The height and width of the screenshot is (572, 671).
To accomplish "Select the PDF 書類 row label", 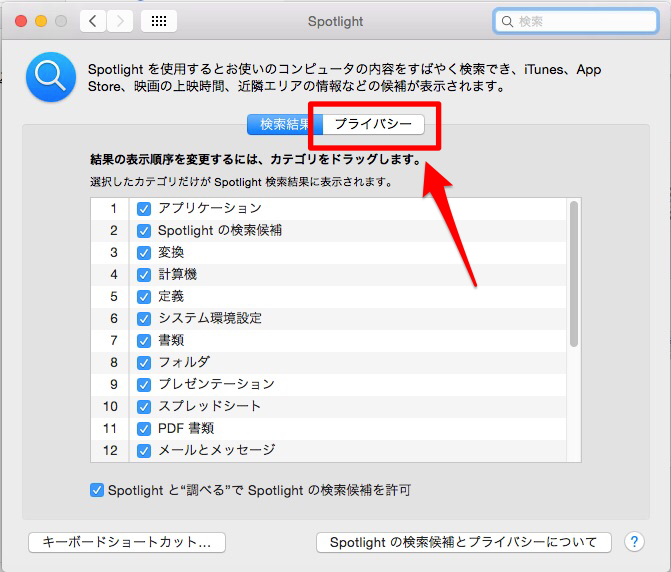I will [x=186, y=428].
